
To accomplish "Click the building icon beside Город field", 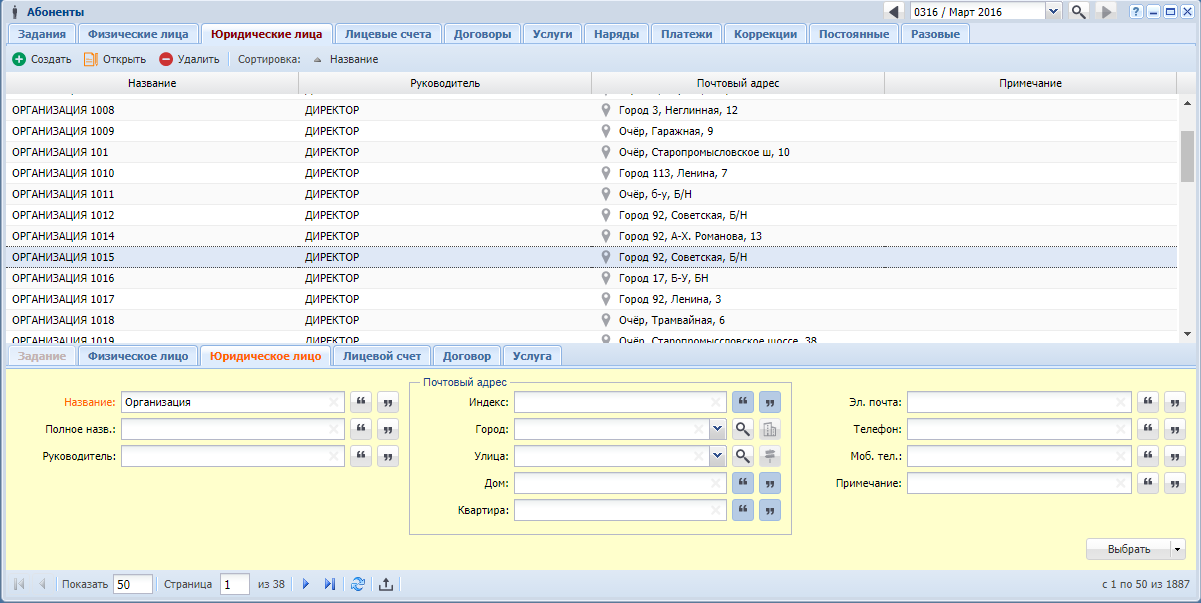I will coord(769,429).
